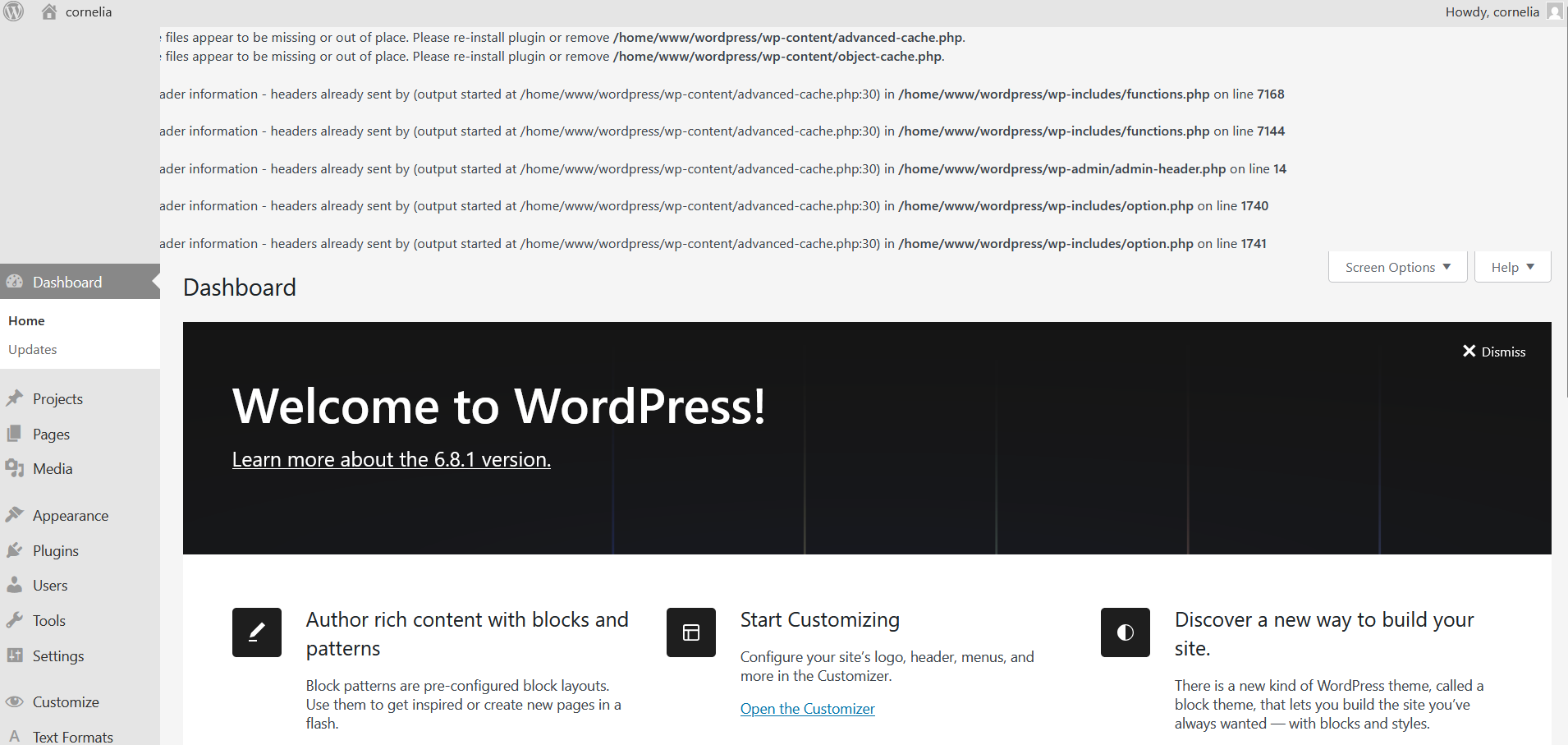Click the Tools wrench icon

tap(16, 620)
